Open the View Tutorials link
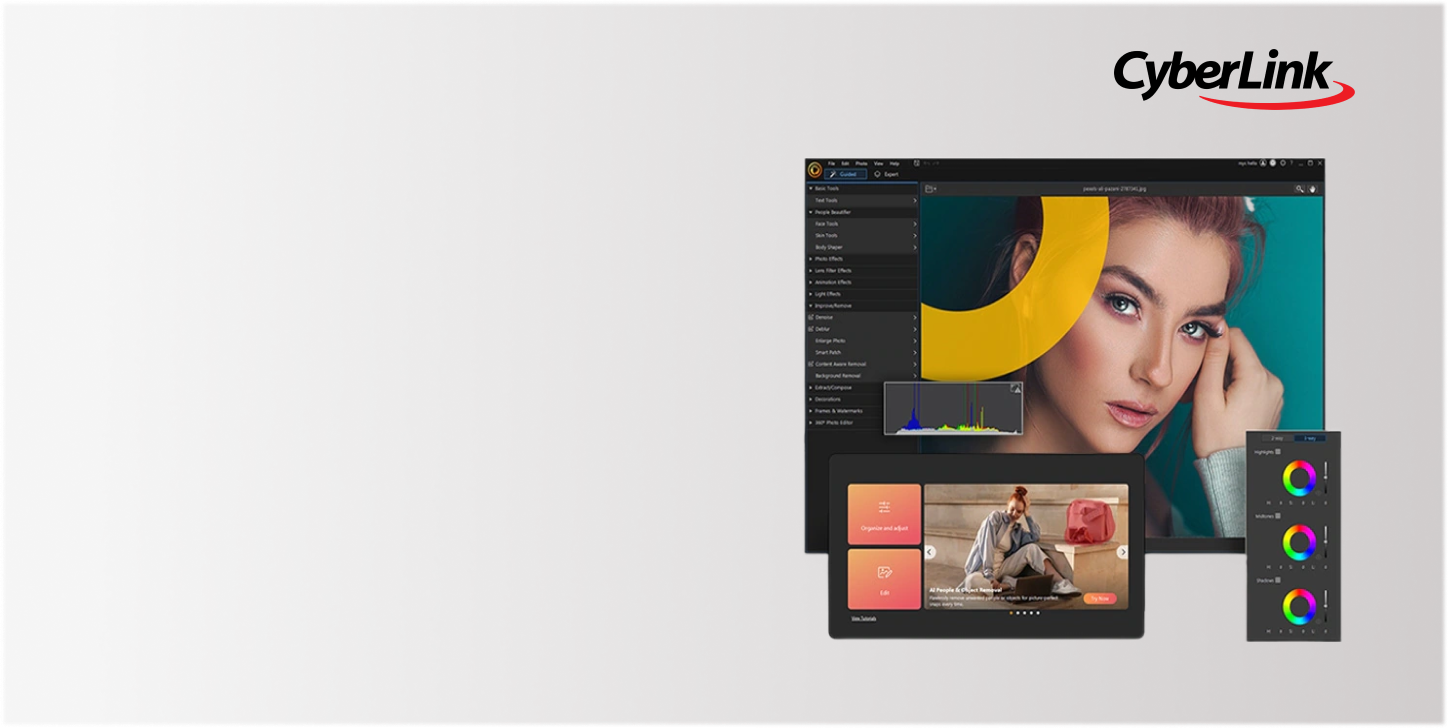This screenshot has height=728, width=1448. pos(863,619)
